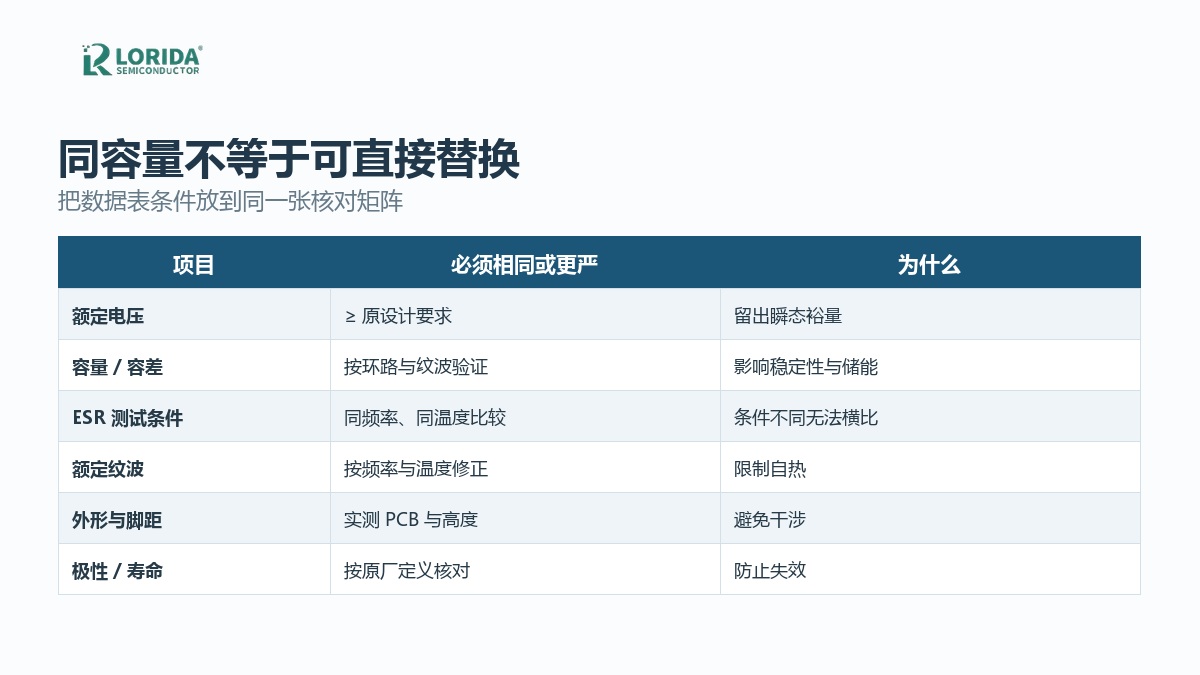Select the 额定纹波 row label
The height and width of the screenshot is (675, 1200).
tap(194, 468)
